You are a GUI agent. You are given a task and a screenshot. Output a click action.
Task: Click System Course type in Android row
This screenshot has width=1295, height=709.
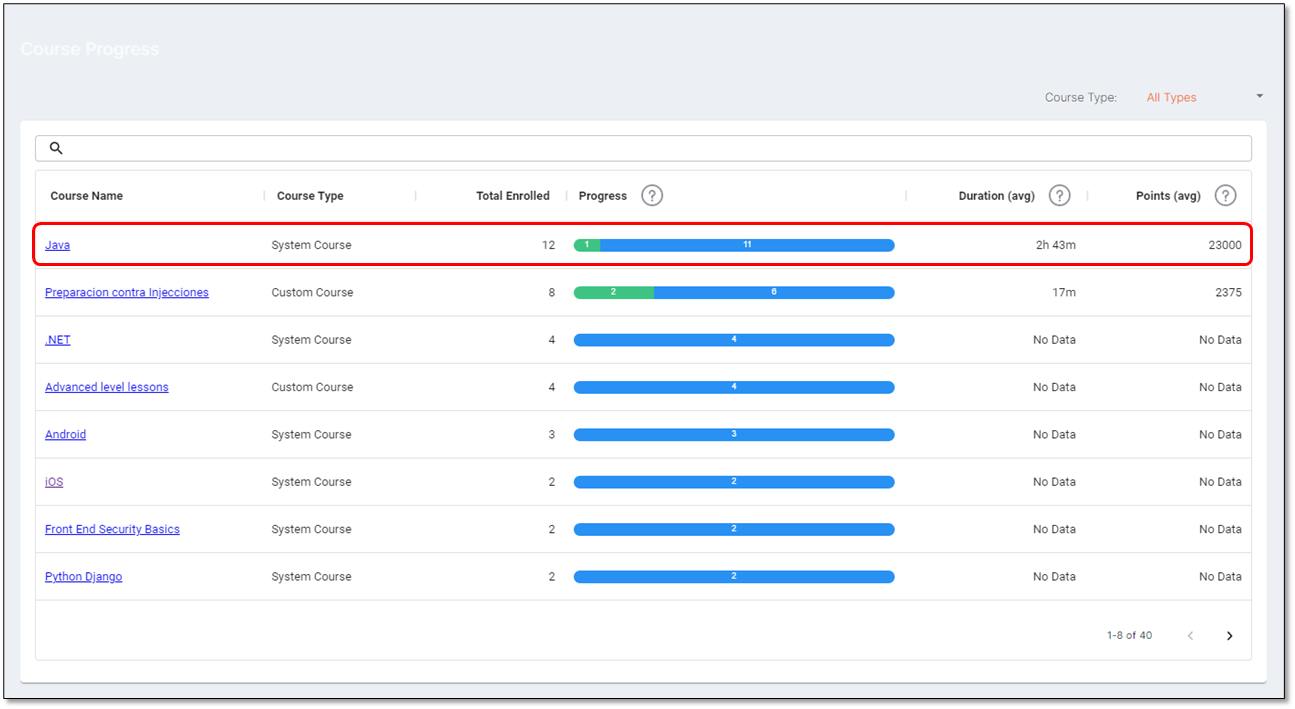pos(311,434)
